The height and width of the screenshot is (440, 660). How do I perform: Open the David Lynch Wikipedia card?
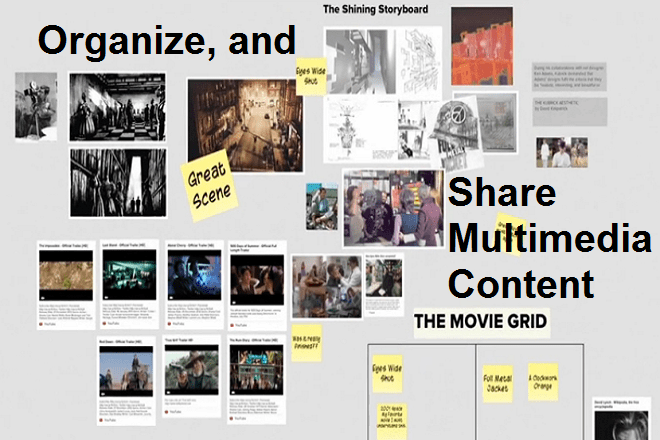tap(621, 419)
